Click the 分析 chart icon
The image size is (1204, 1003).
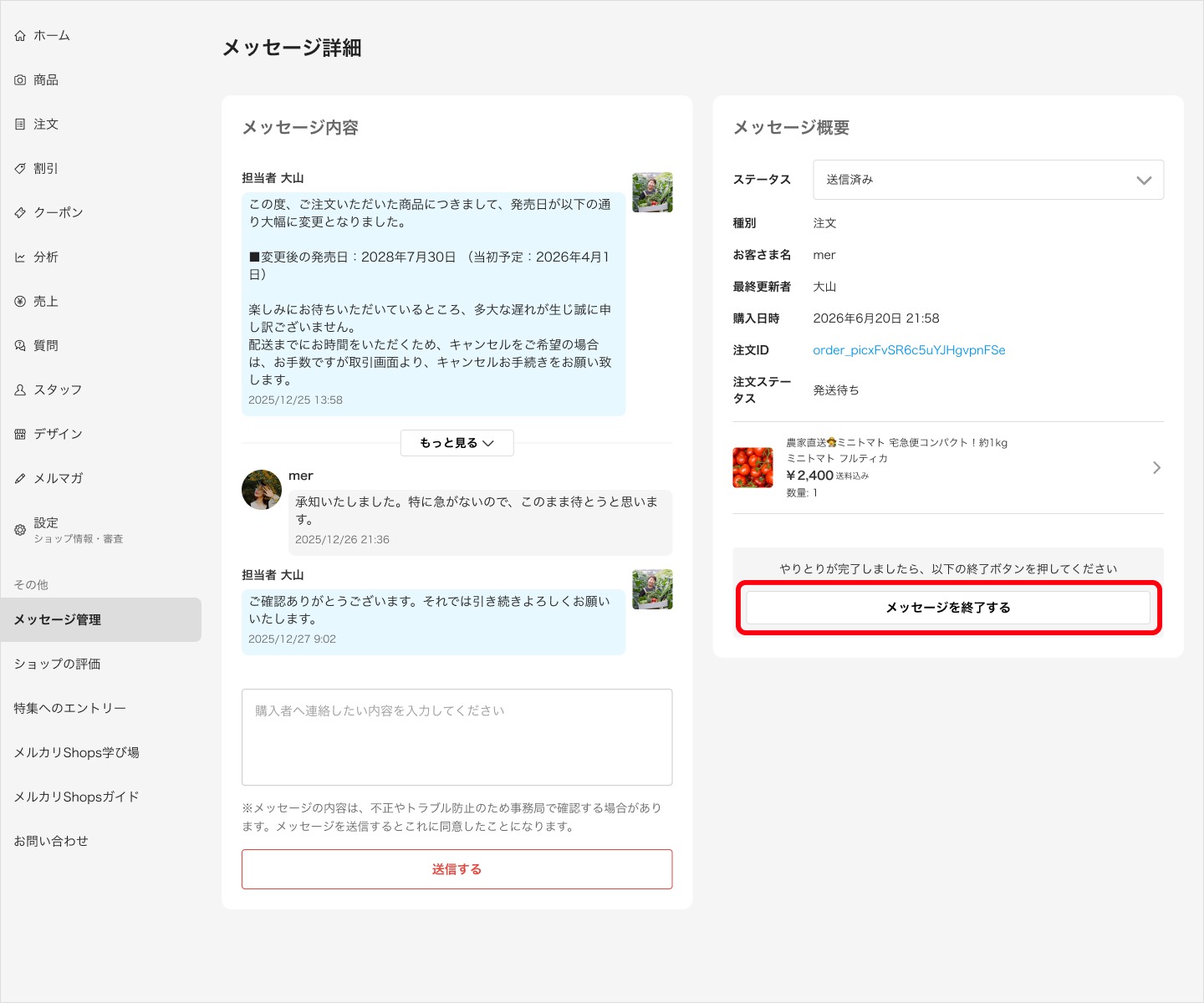pos(20,257)
